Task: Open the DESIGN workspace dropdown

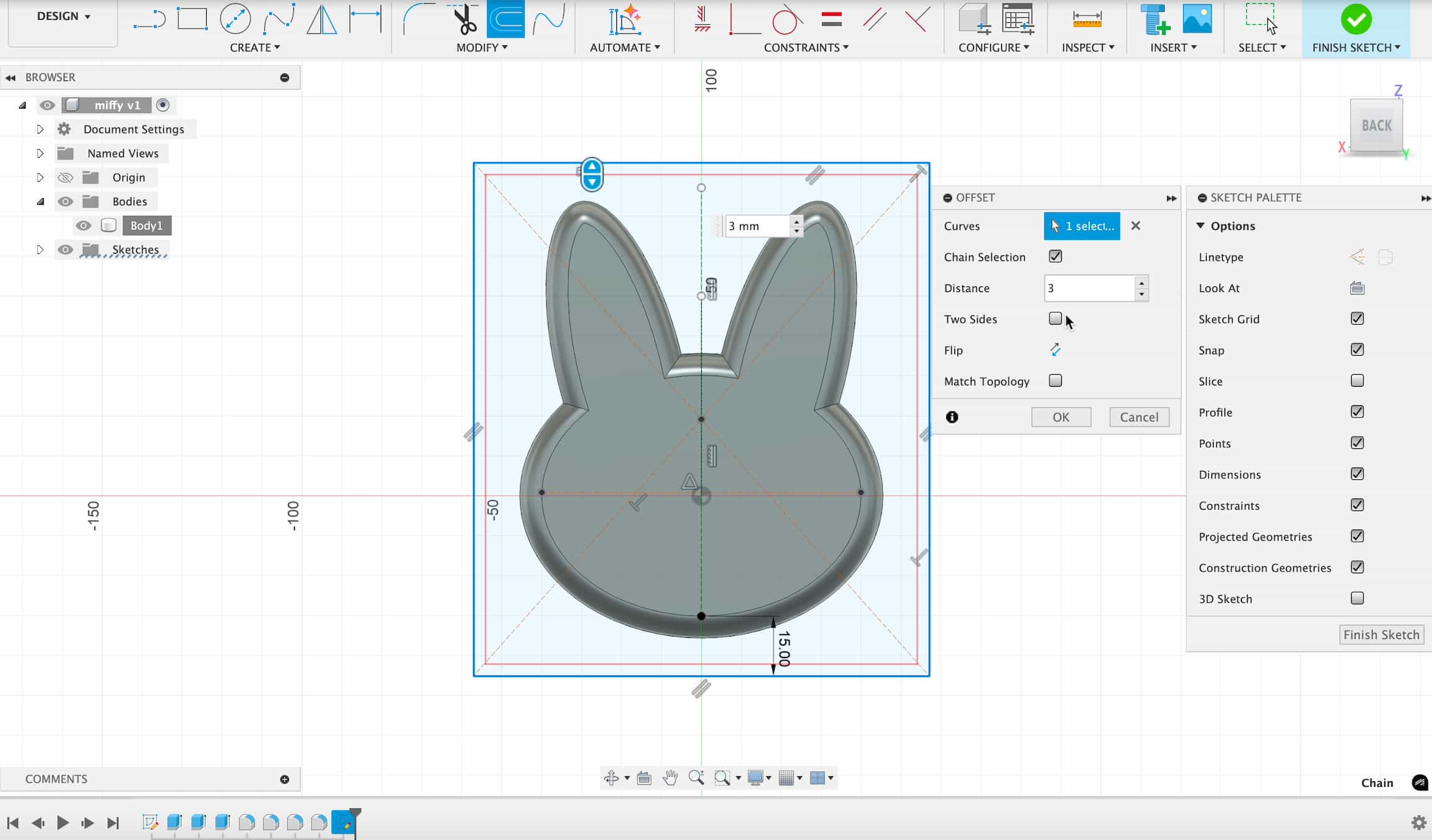Action: (x=63, y=16)
